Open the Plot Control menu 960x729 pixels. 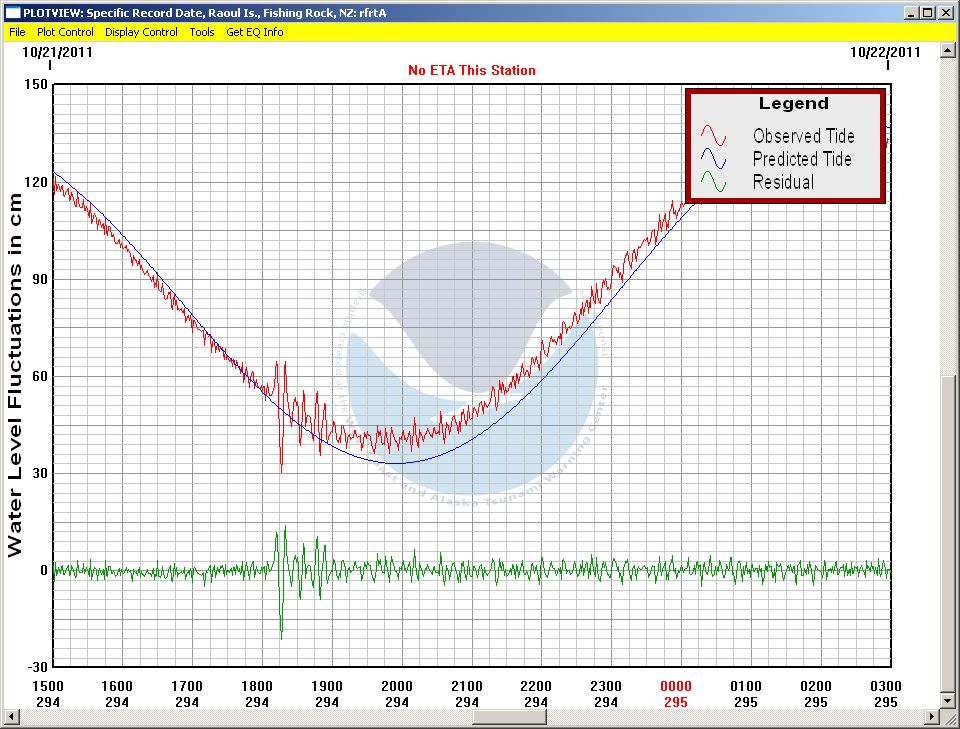[65, 32]
